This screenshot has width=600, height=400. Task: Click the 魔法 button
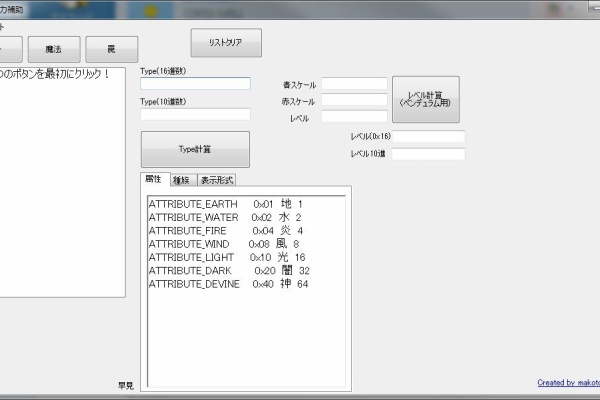click(56, 49)
